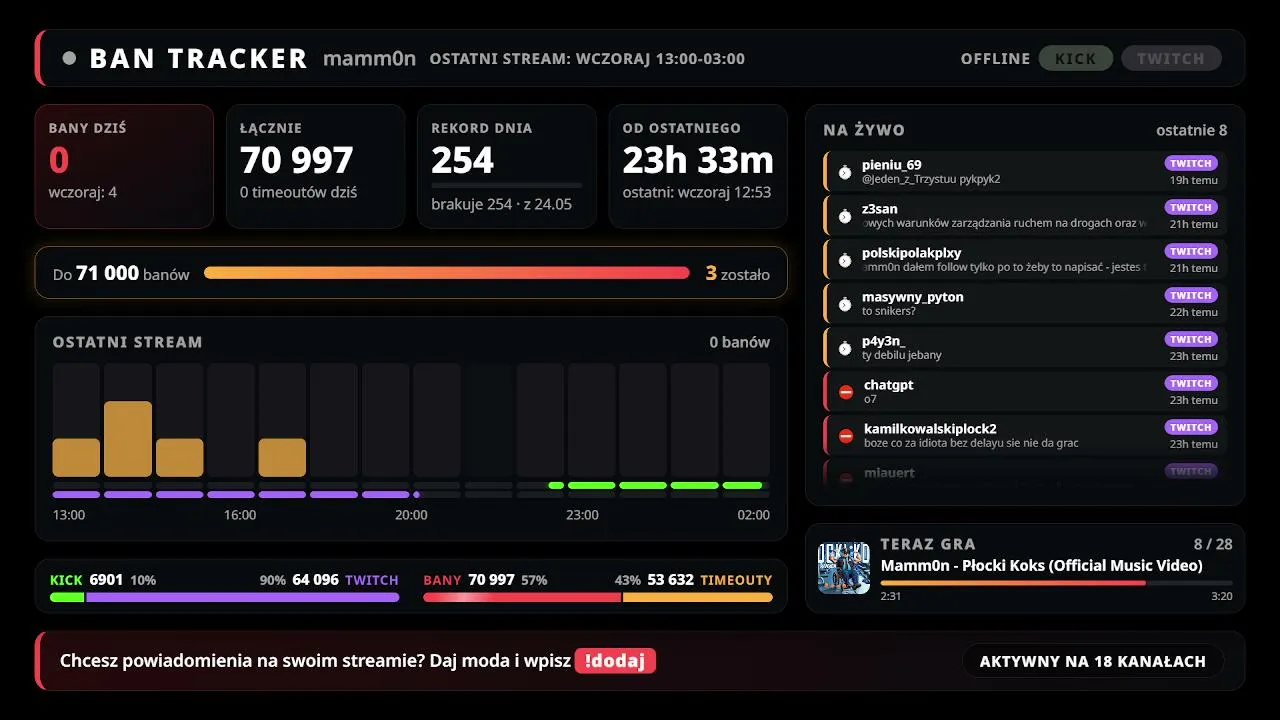Image resolution: width=1280 pixels, height=720 pixels.
Task: Click the TWITCH badge beside kamilkowalskiplock2
Action: click(1191, 427)
